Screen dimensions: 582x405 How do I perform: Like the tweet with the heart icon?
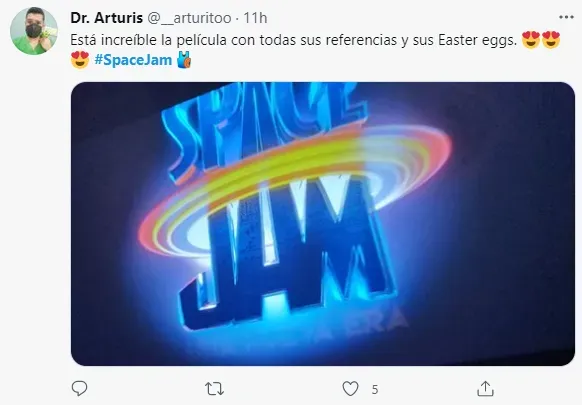coord(350,389)
